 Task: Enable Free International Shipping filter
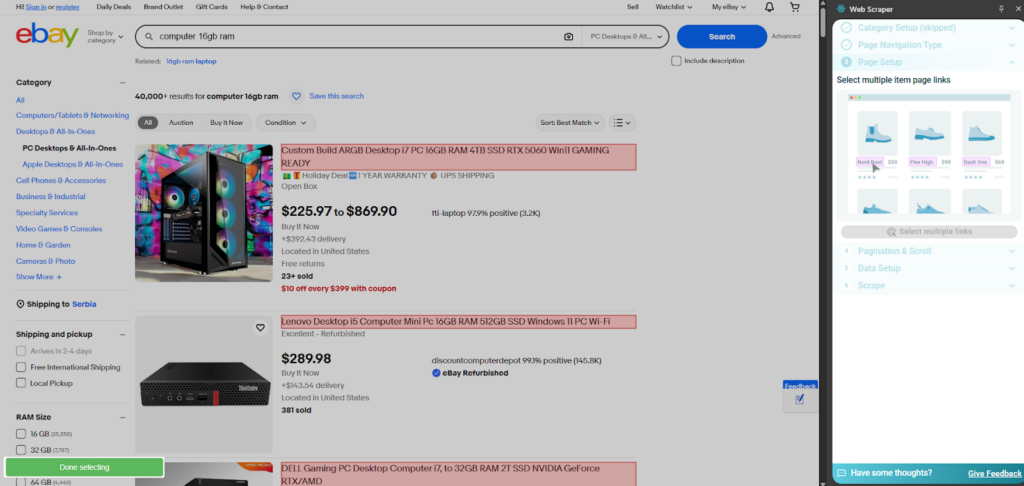[x=21, y=367]
